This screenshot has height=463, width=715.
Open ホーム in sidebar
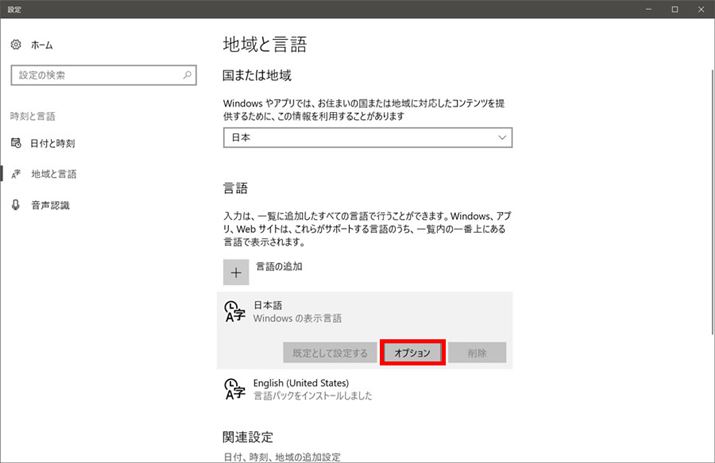click(x=41, y=45)
